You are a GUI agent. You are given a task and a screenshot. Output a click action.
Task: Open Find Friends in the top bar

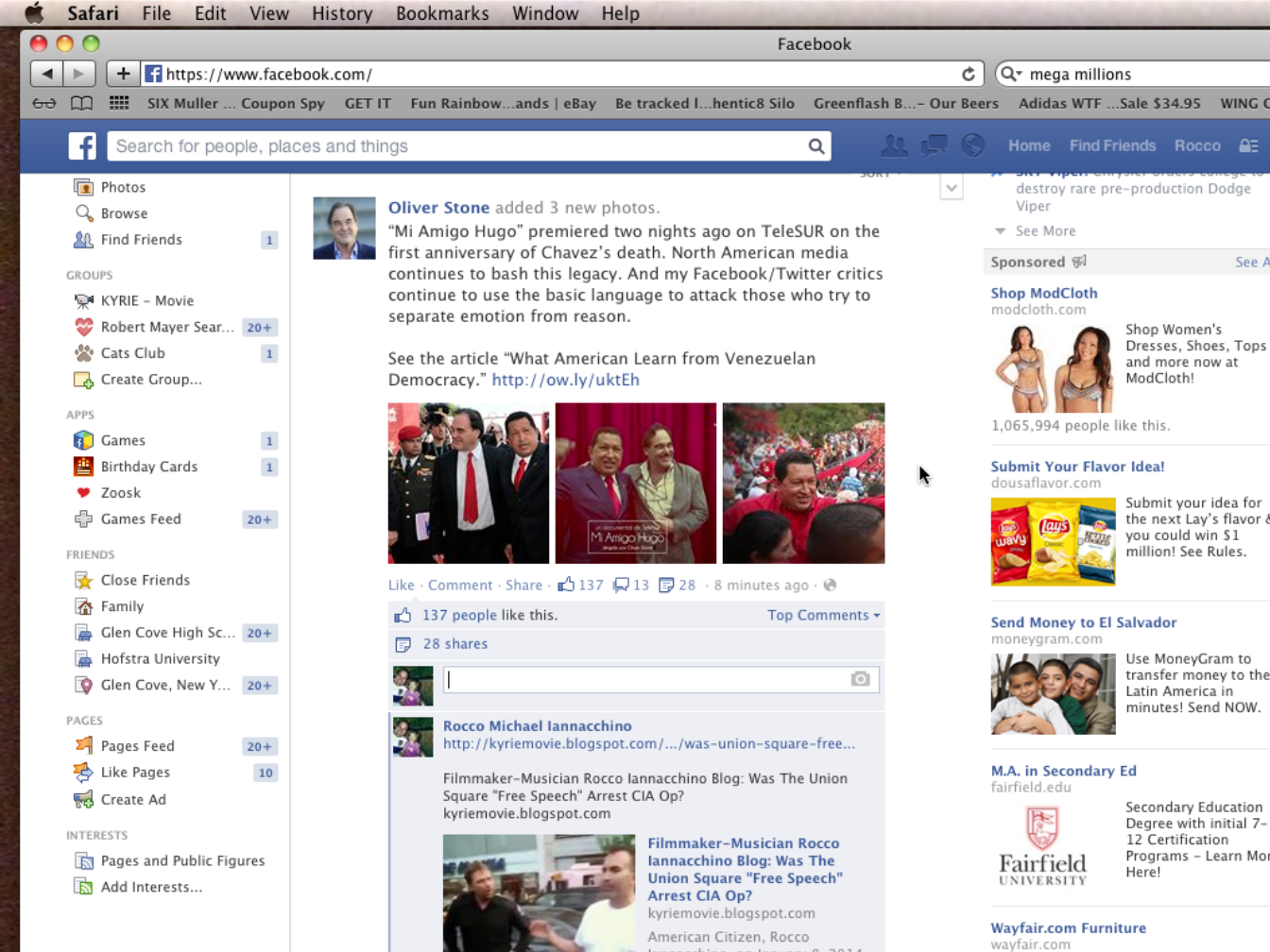(x=1112, y=145)
